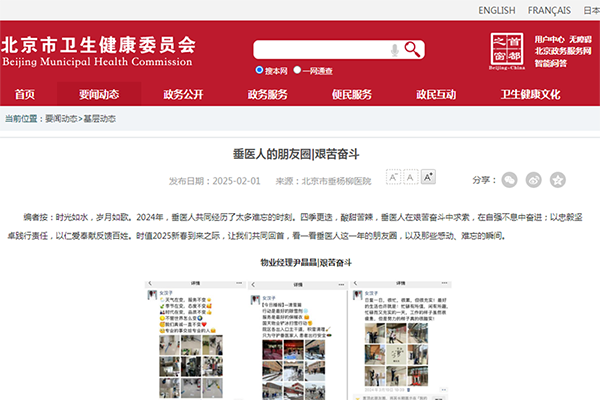600x400 pixels.
Task: Share article to Weibo
Action: pos(534,180)
